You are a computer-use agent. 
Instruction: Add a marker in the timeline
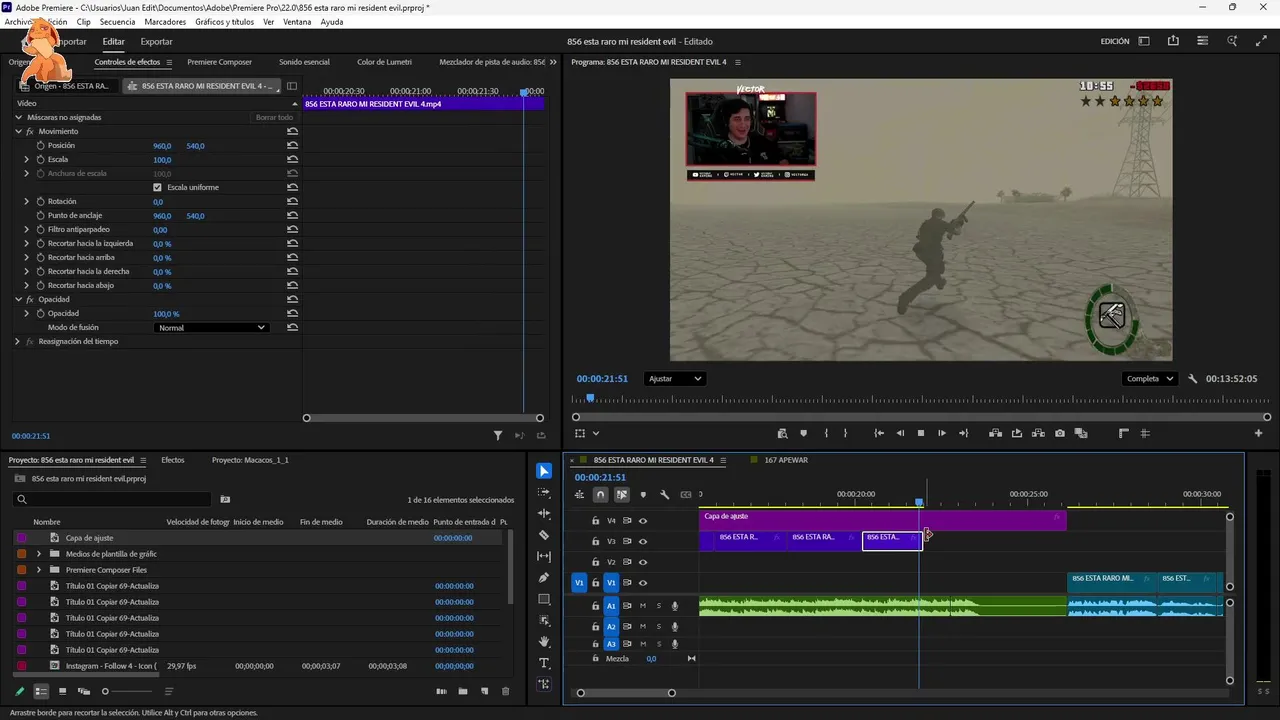tap(643, 494)
